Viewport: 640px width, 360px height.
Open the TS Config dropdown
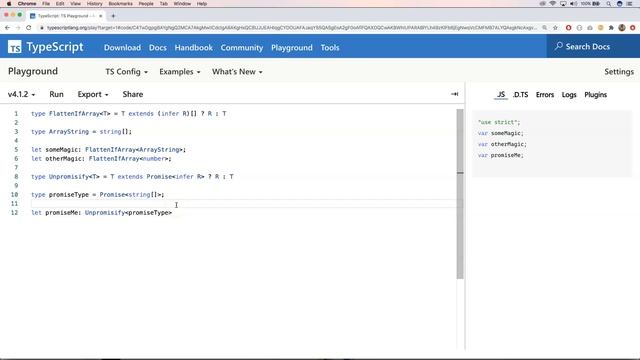[127, 71]
